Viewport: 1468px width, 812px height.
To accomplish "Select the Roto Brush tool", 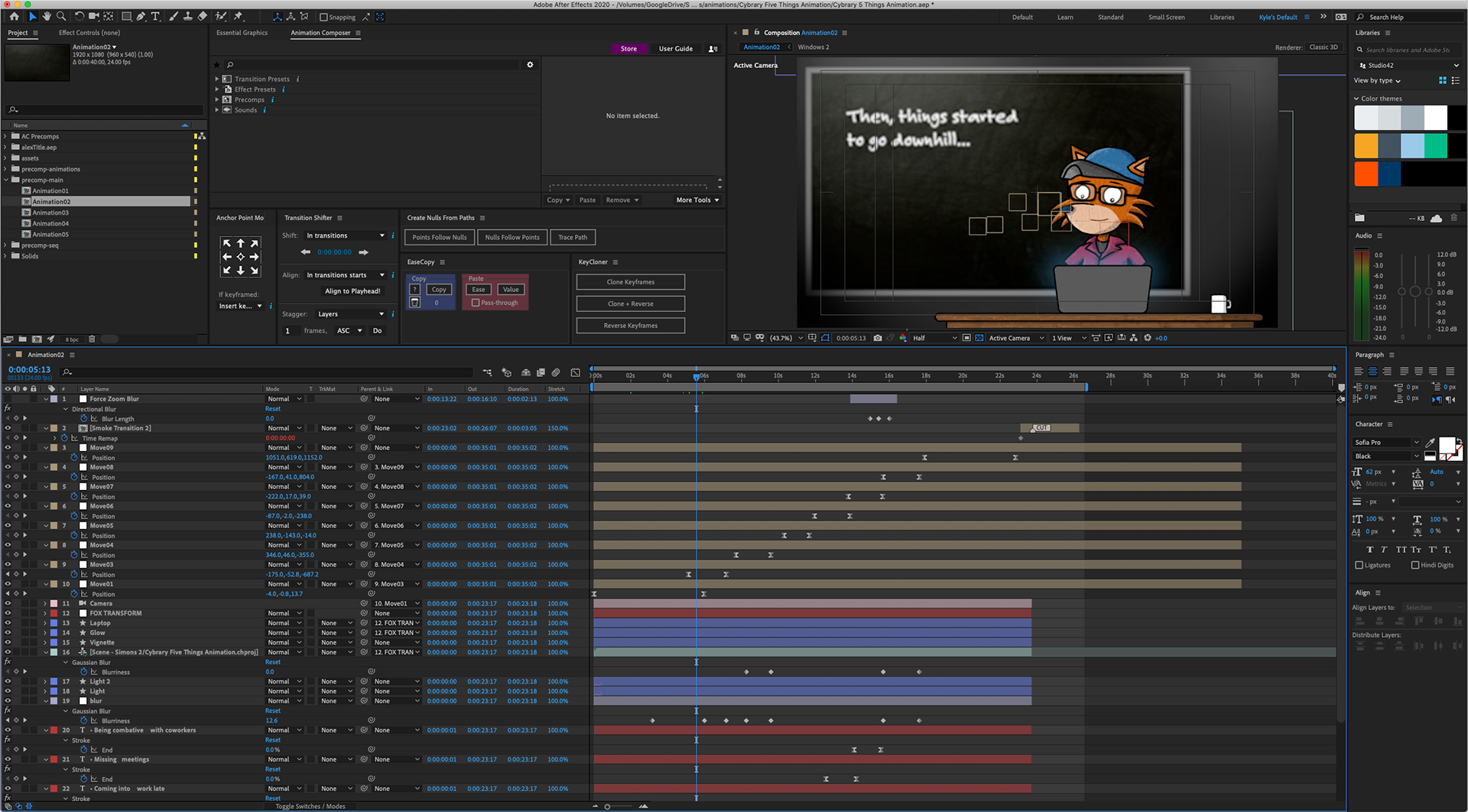I will pyautogui.click(x=221, y=16).
